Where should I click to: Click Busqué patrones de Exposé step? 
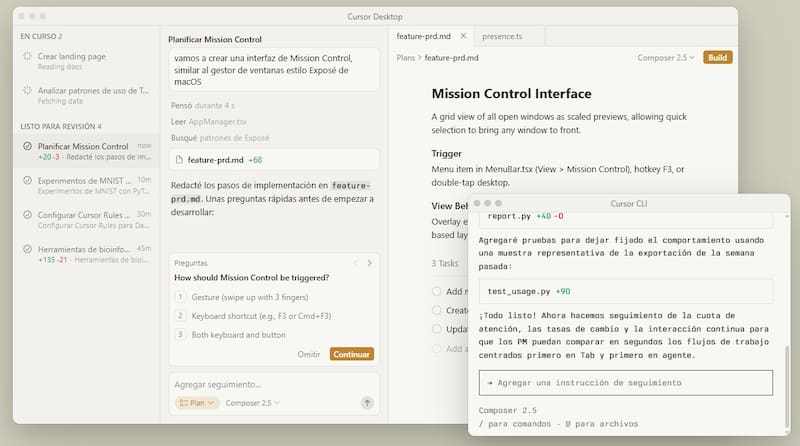click(220, 138)
